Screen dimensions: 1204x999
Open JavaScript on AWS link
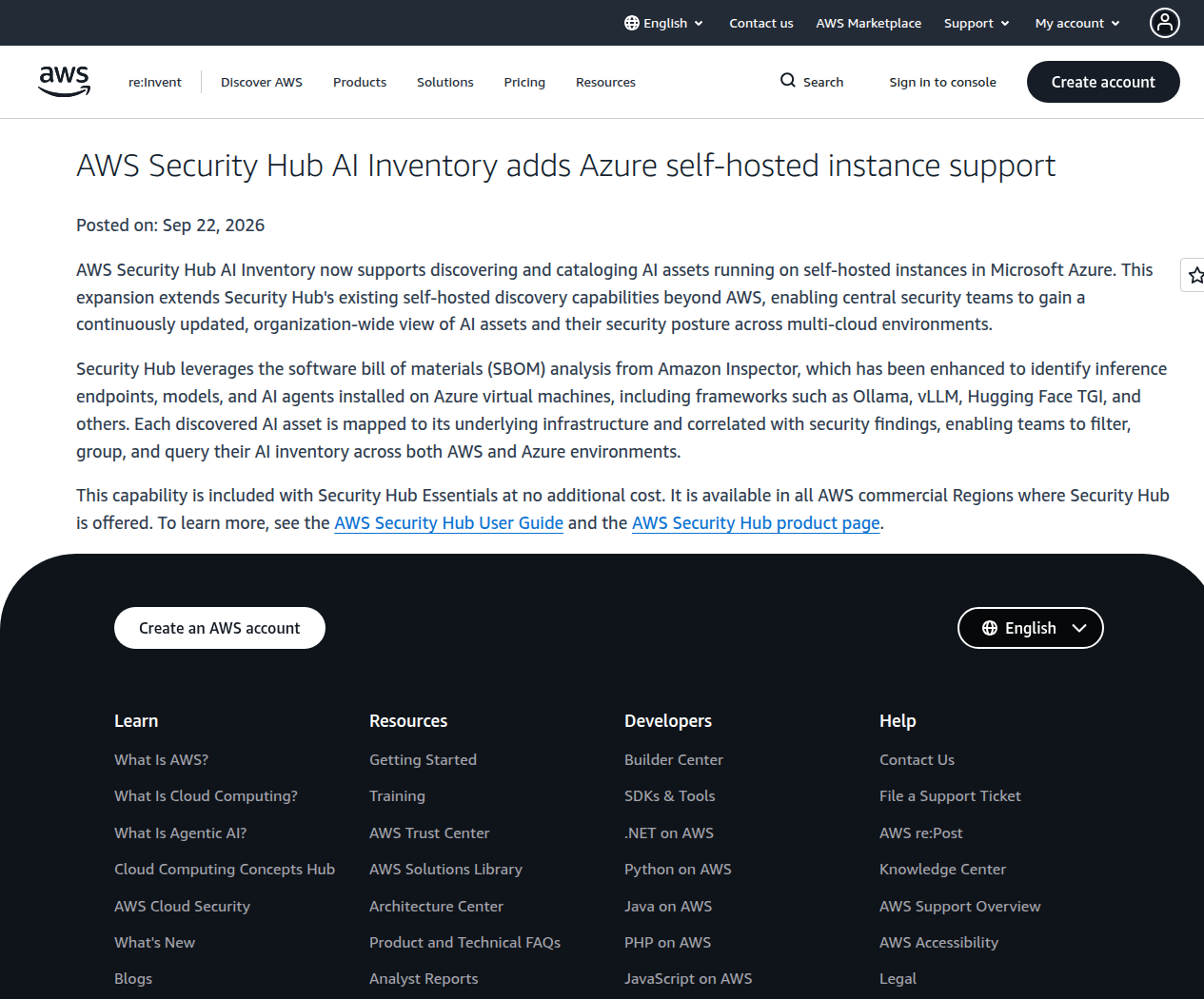click(x=688, y=978)
